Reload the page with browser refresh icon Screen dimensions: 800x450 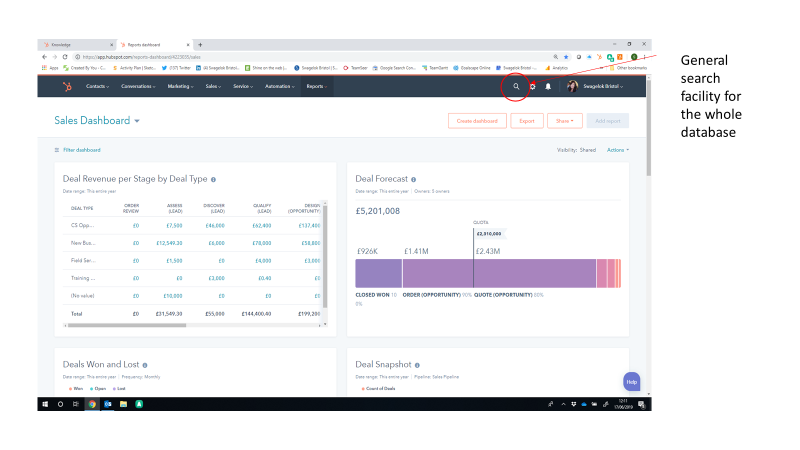click(x=65, y=57)
